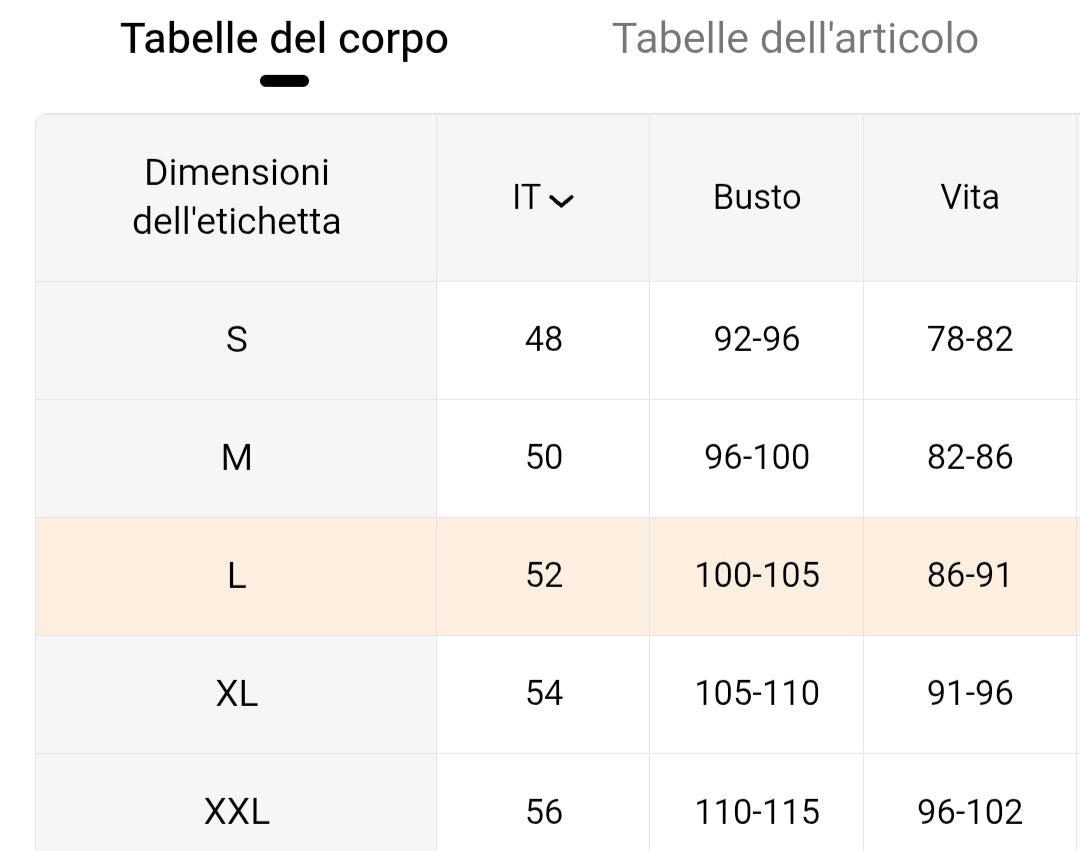Click the 100-105 bust measurement
1080x851 pixels.
point(757,576)
